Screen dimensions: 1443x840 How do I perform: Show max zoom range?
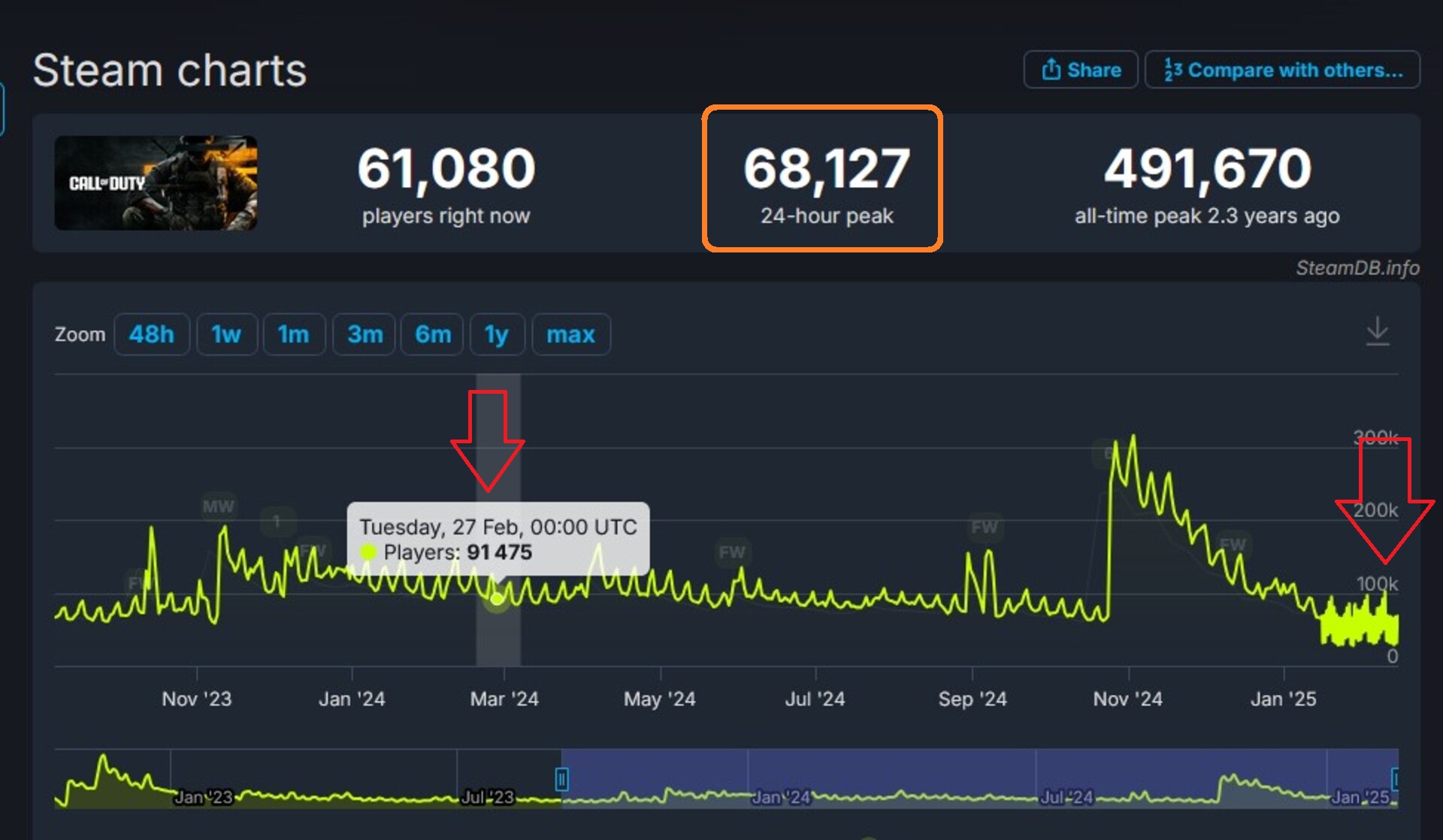click(x=570, y=334)
